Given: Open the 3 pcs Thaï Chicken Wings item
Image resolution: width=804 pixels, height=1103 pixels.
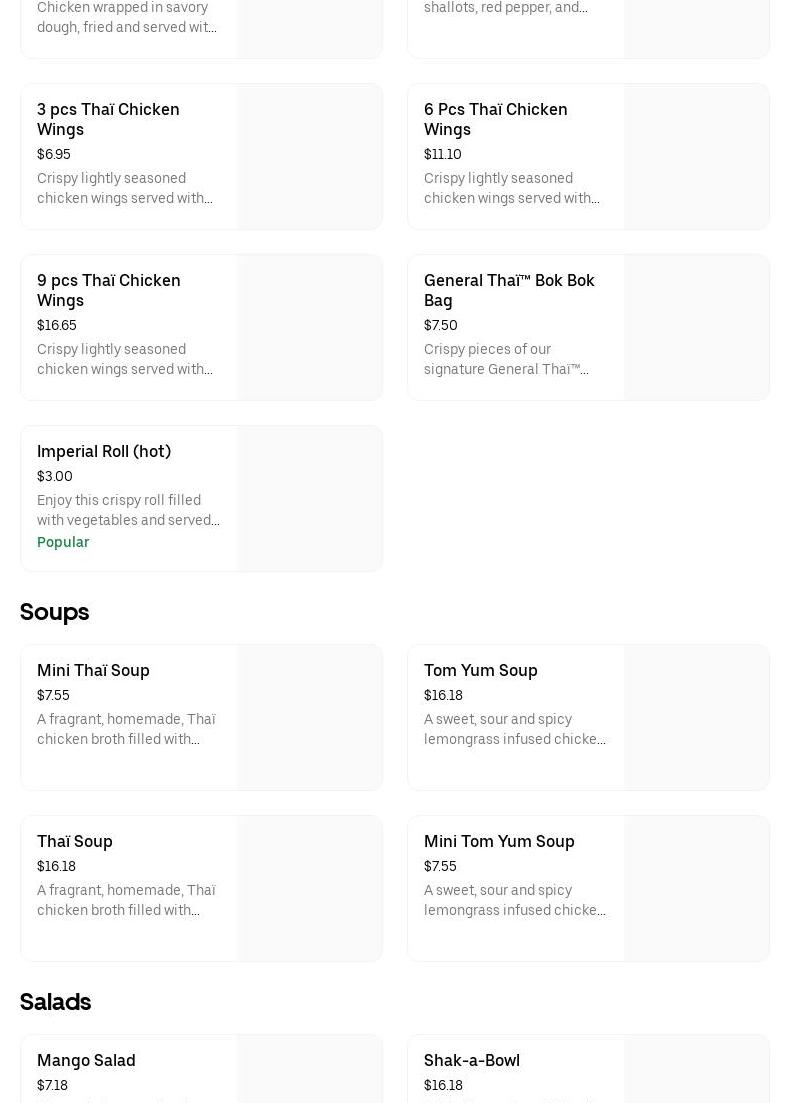Looking at the screenshot, I should (x=108, y=119).
